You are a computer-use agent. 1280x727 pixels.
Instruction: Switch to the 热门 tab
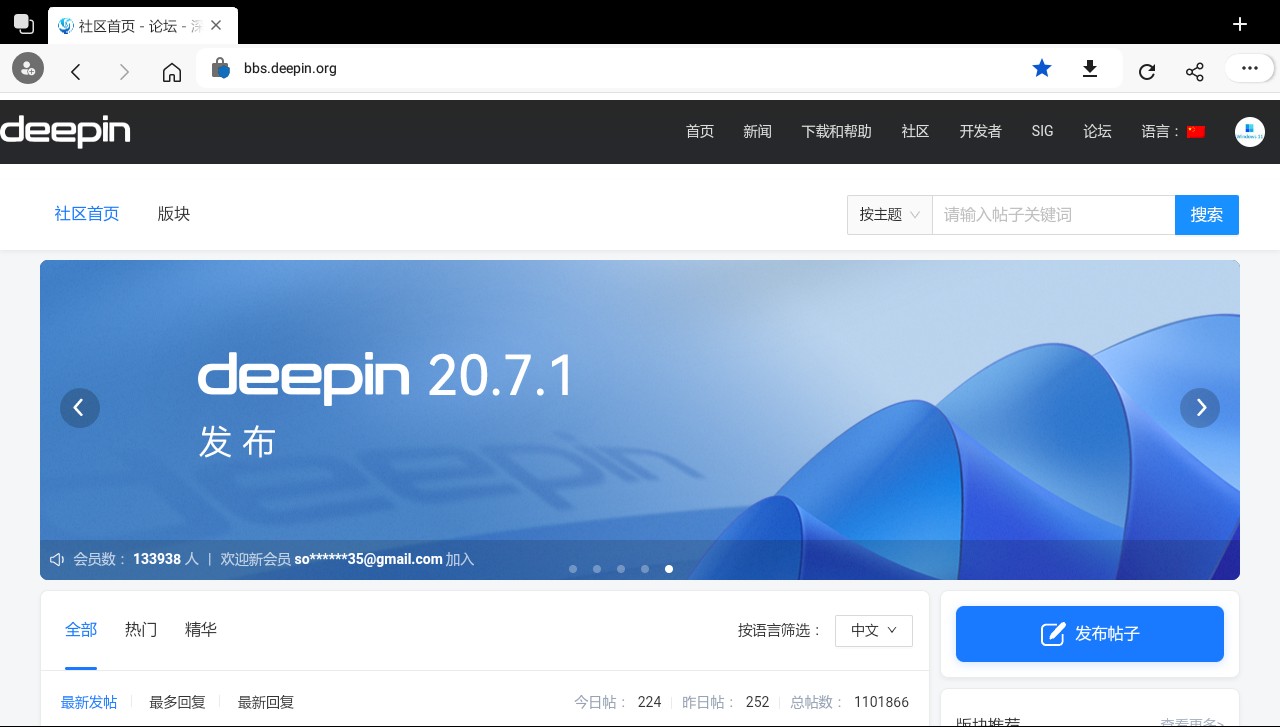(141, 630)
